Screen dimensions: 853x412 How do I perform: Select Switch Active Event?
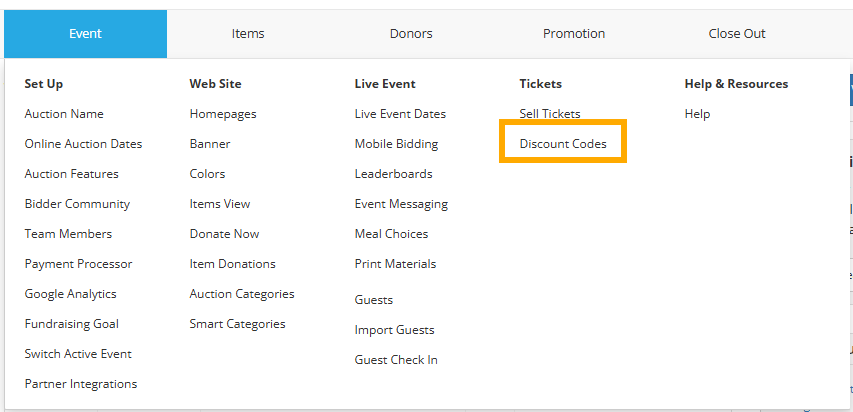coord(78,354)
